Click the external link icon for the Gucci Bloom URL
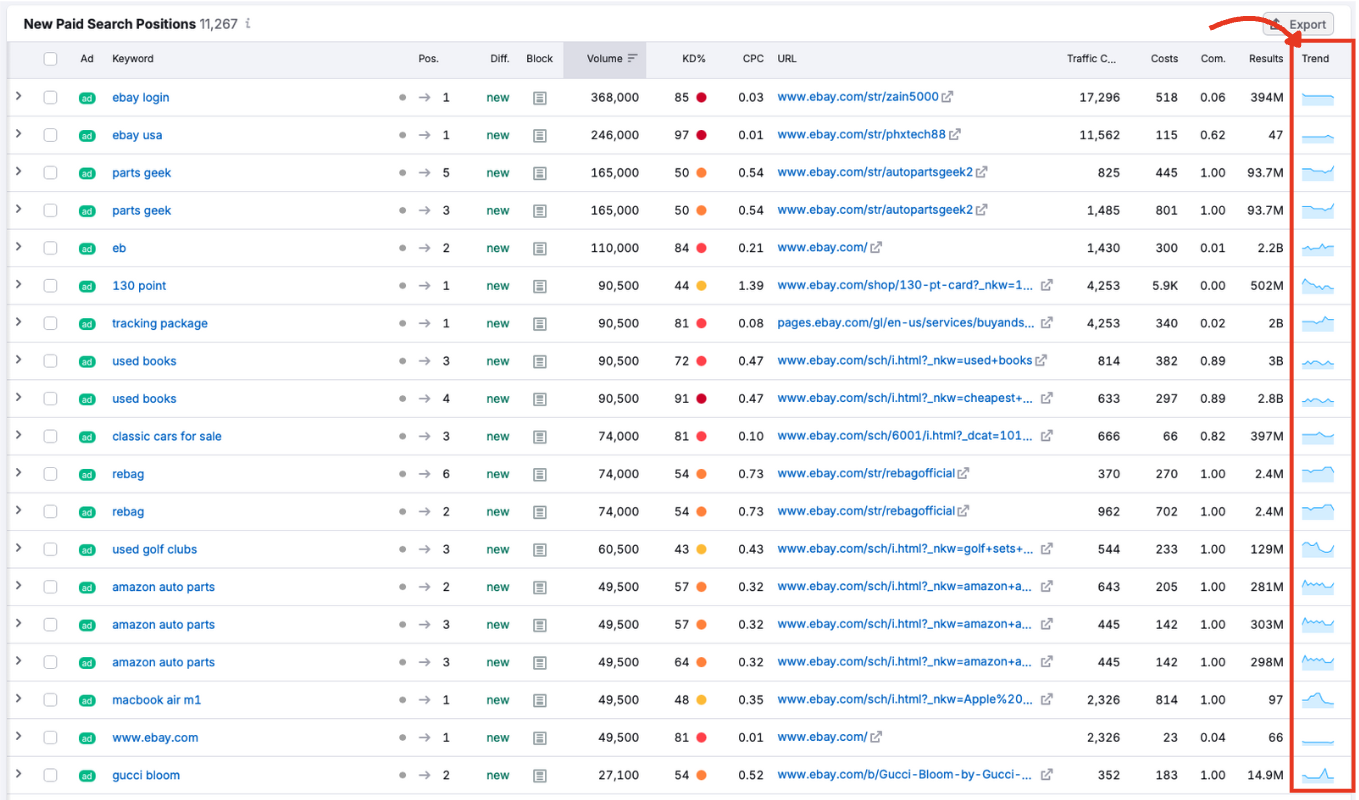Image resolution: width=1359 pixels, height=800 pixels. 1047,775
